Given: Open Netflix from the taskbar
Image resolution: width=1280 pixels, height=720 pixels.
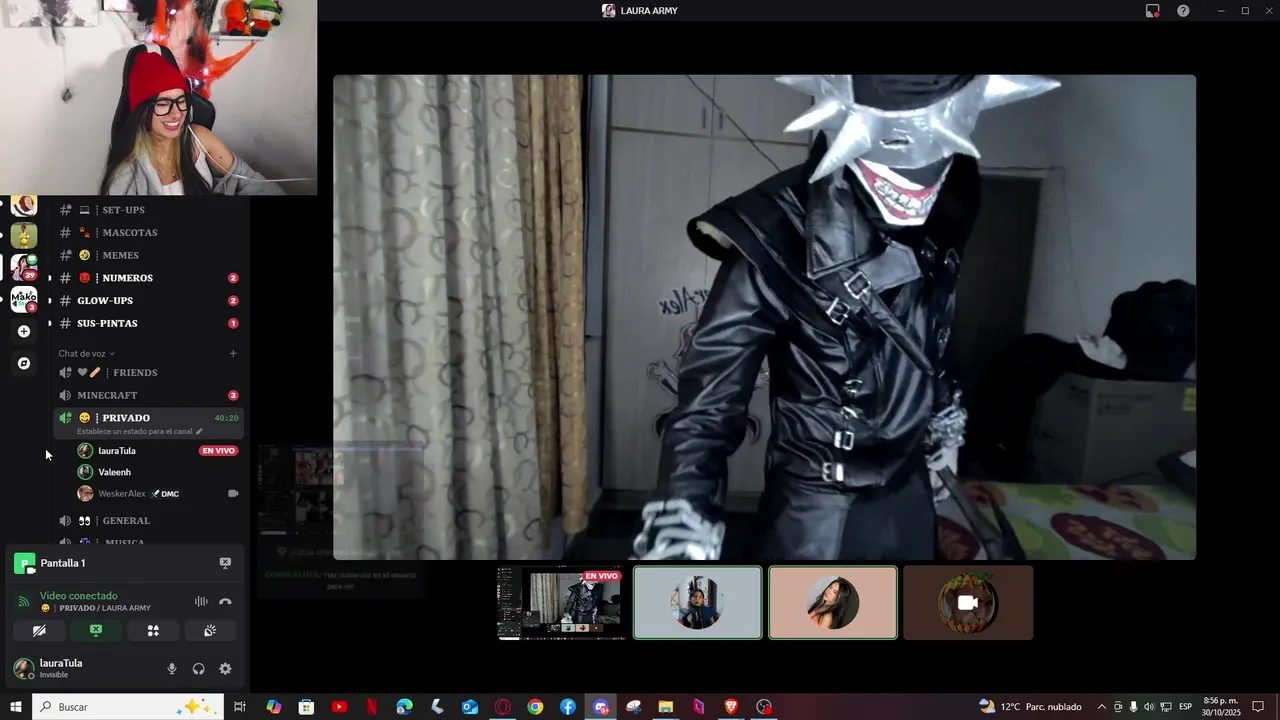Looking at the screenshot, I should click(x=372, y=707).
